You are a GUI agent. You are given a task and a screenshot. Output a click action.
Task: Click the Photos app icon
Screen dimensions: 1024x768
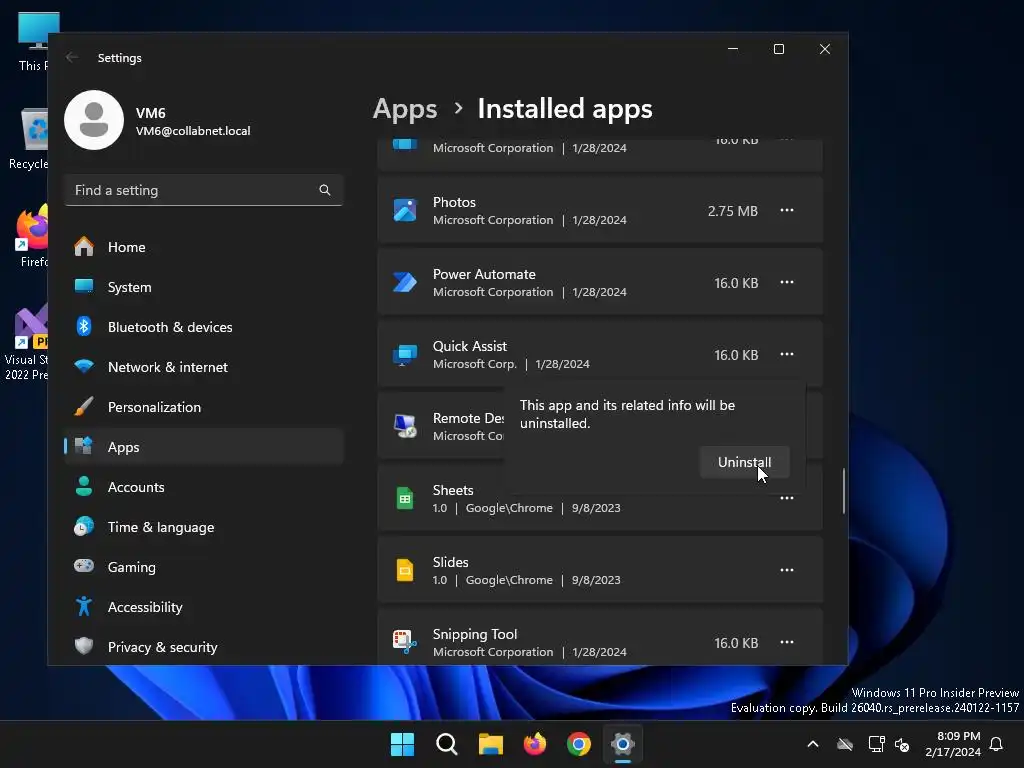pyautogui.click(x=405, y=210)
